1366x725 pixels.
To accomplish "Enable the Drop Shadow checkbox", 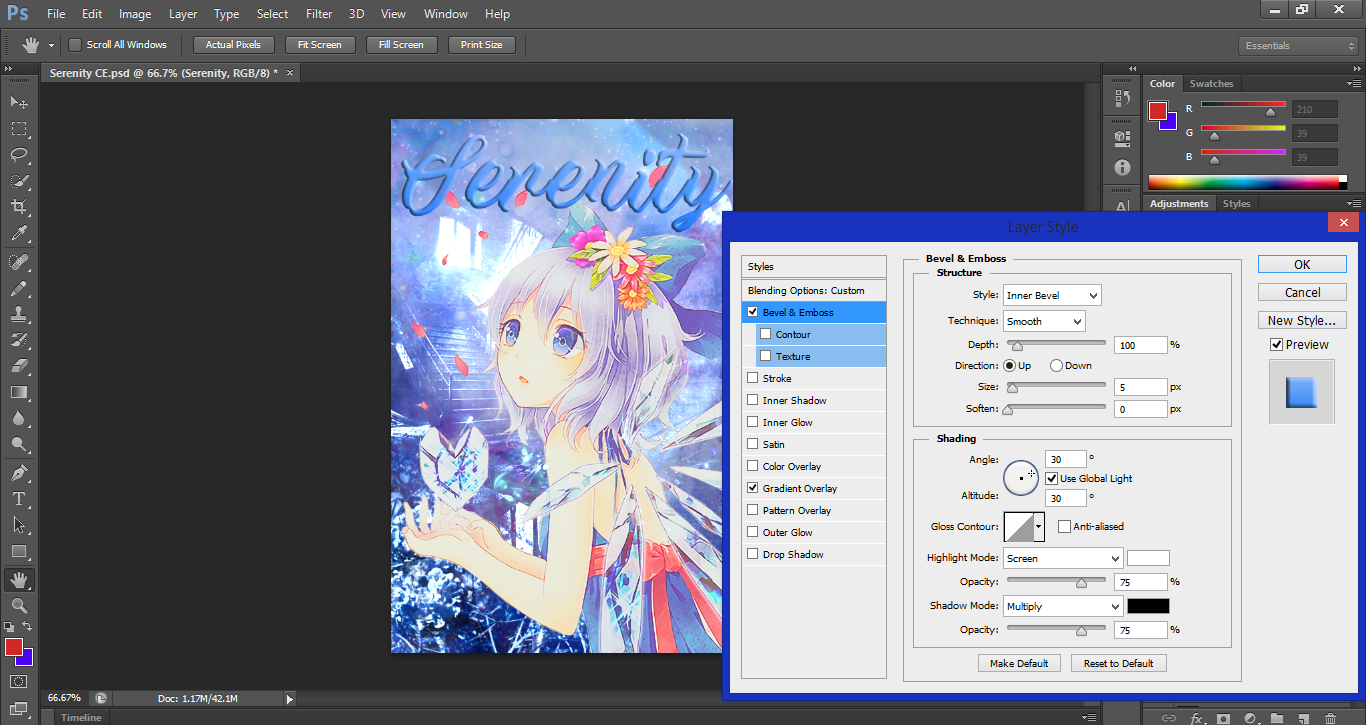I will point(753,554).
